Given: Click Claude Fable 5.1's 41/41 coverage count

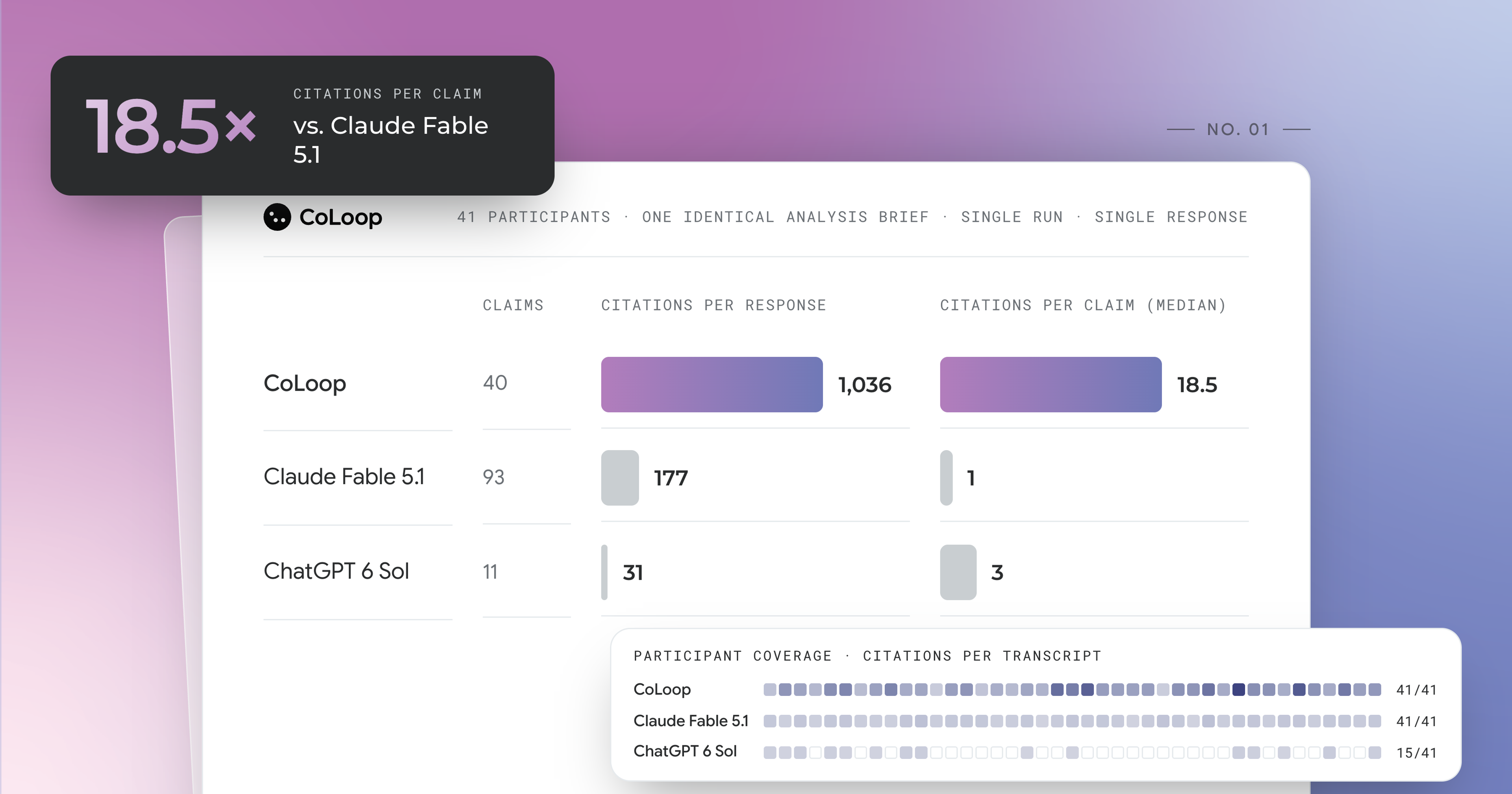Looking at the screenshot, I should coord(1416,722).
